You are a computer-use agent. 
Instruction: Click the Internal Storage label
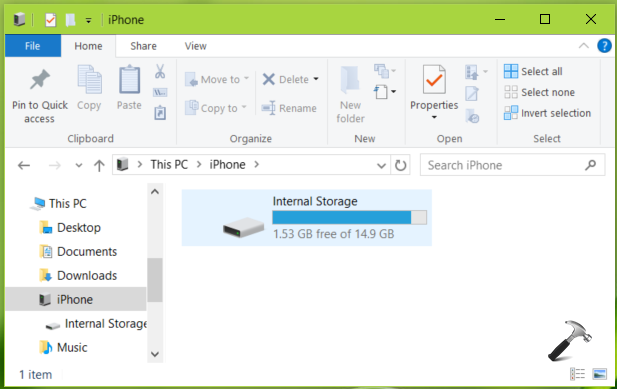pos(315,201)
